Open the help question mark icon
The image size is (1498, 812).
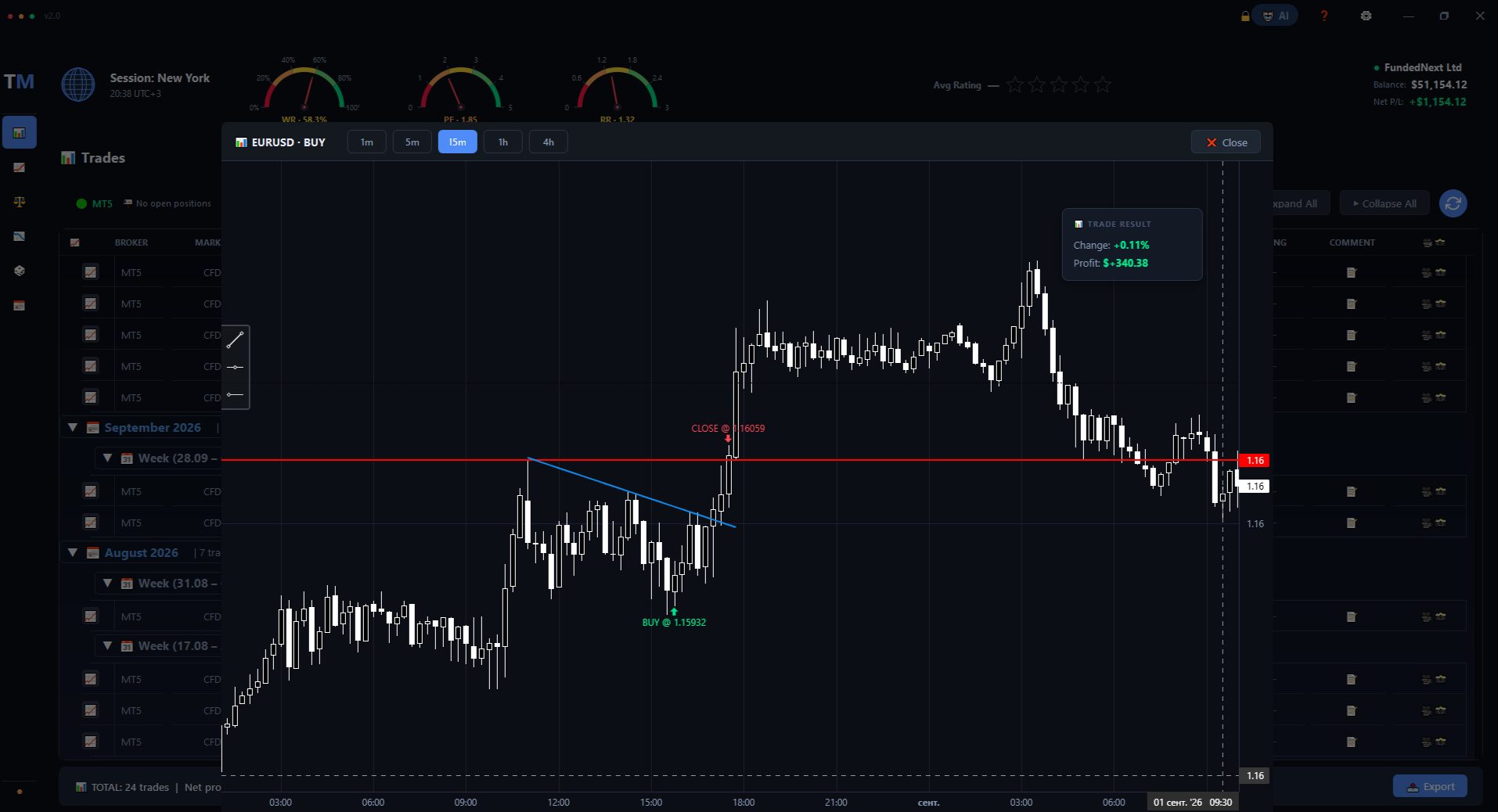pos(1324,16)
